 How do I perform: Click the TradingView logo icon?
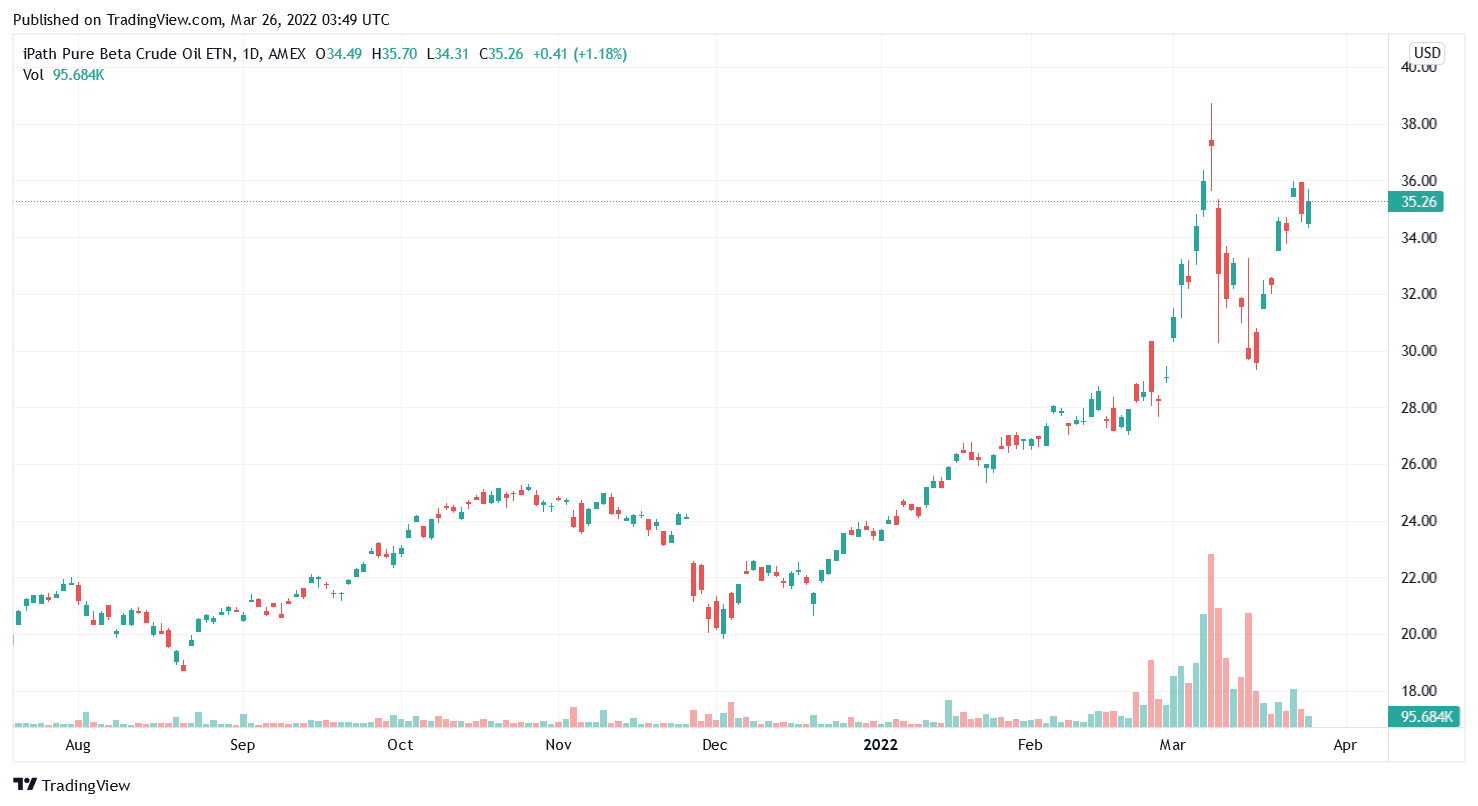pyautogui.click(x=25, y=785)
